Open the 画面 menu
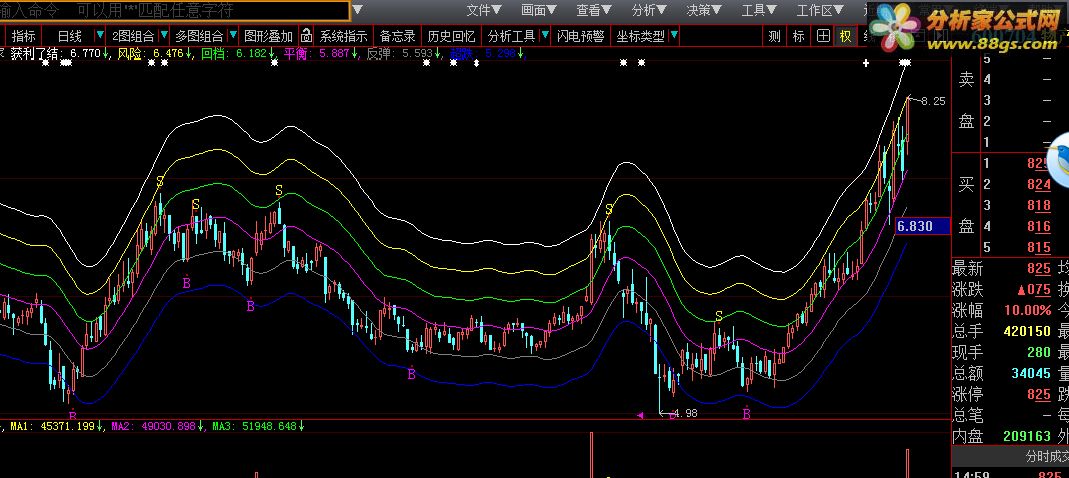 click(539, 10)
